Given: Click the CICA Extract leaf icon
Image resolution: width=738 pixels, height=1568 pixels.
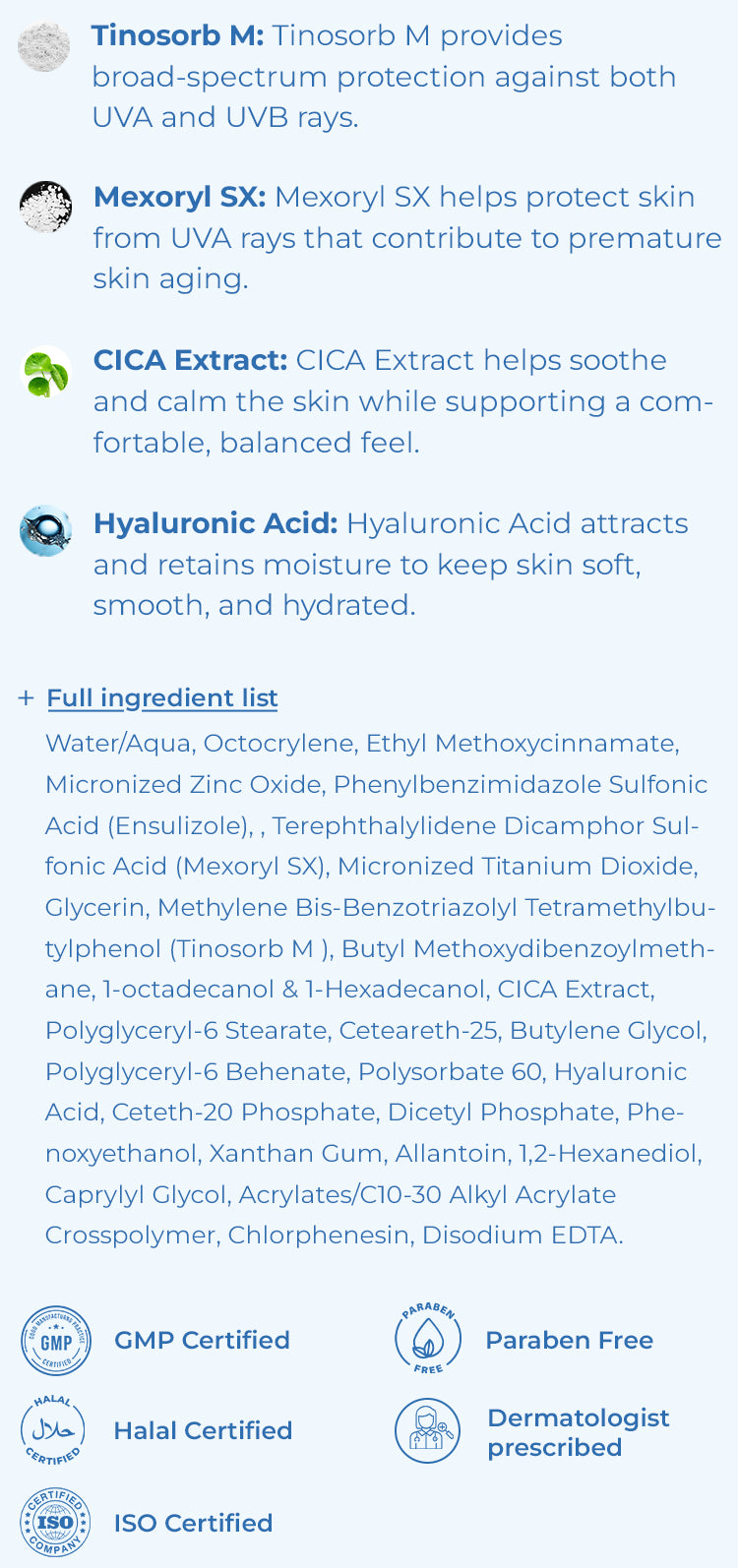Looking at the screenshot, I should [45, 372].
